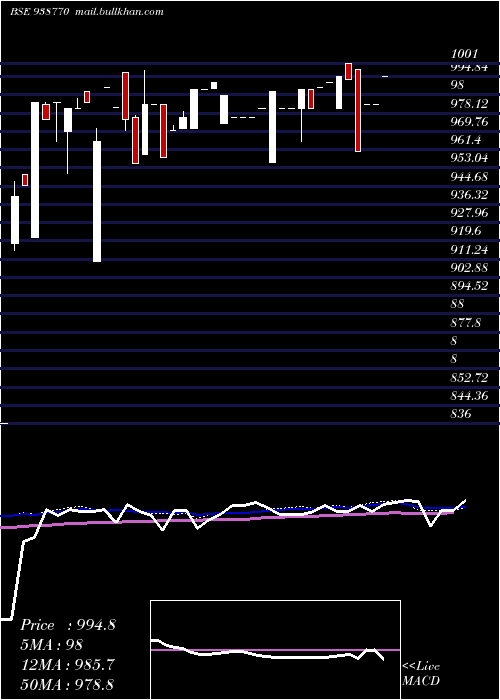Open the MACD inset chart panel
The width and height of the screenshot is (500, 700).
[275, 650]
